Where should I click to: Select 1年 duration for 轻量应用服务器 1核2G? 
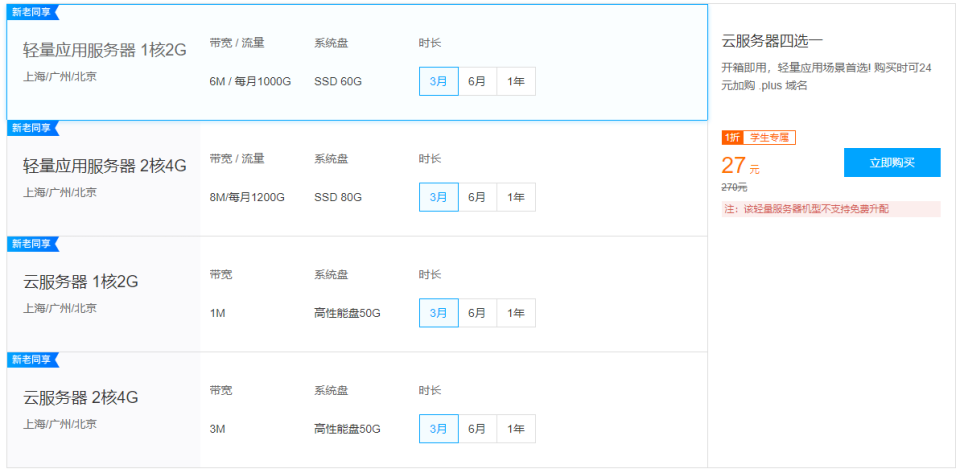point(516,81)
